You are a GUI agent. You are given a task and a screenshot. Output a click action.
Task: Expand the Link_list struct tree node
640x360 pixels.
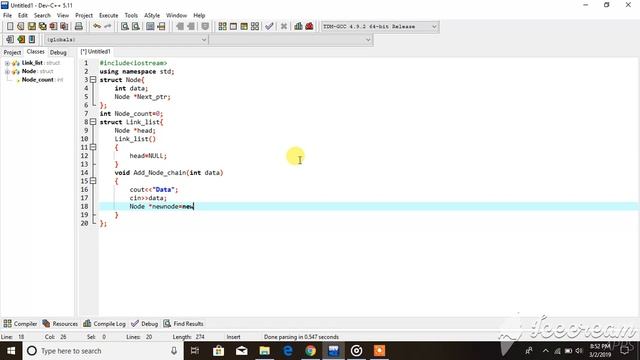7,63
